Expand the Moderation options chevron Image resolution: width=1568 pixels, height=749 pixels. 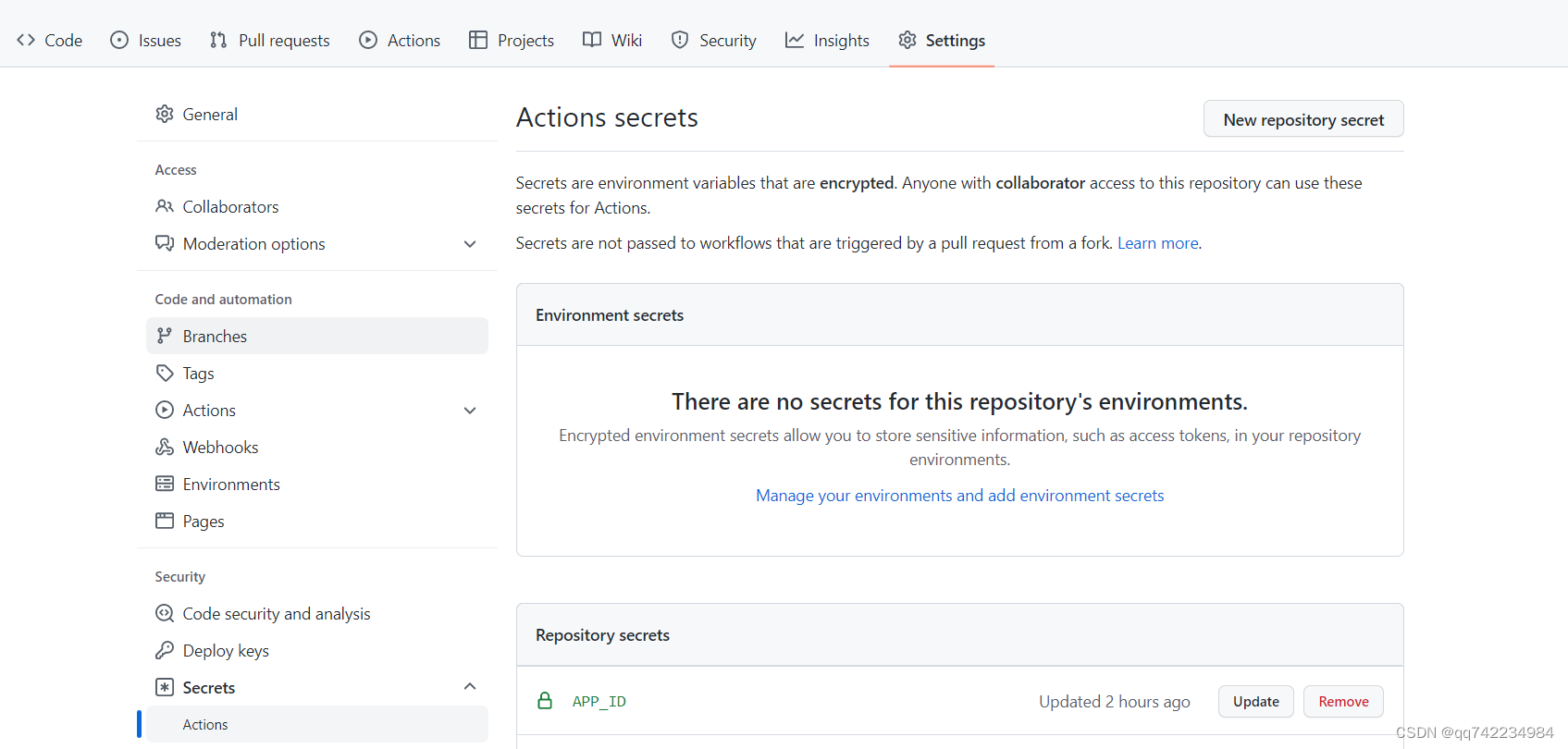pyautogui.click(x=470, y=244)
